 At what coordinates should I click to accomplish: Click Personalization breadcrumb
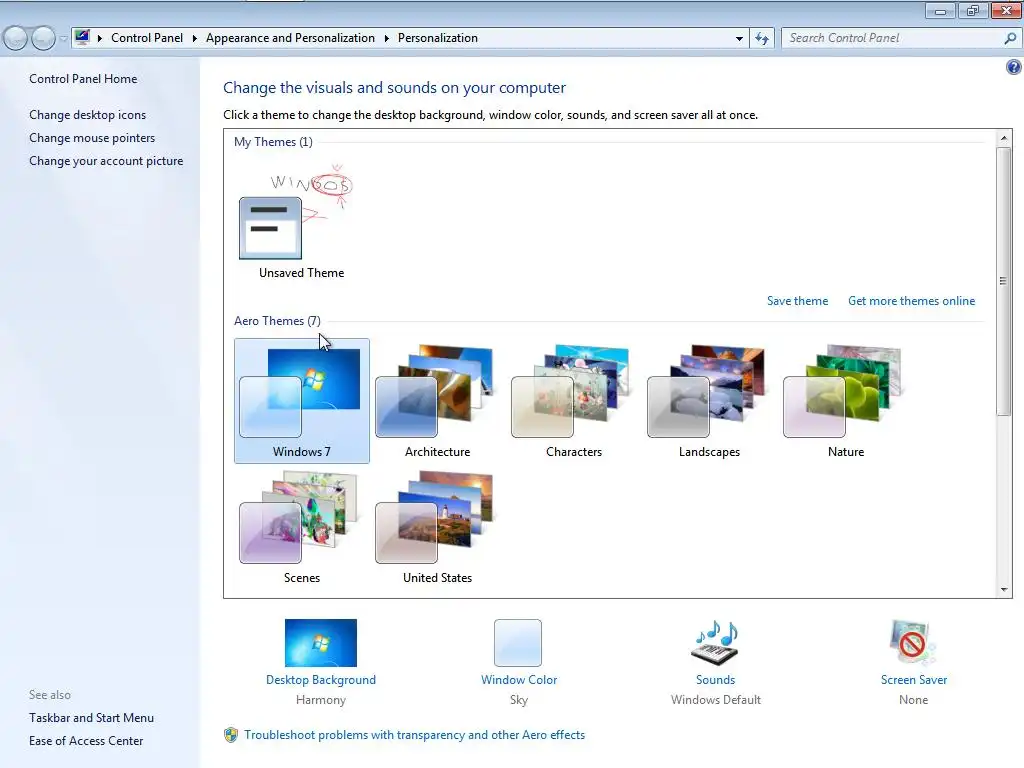tap(438, 38)
